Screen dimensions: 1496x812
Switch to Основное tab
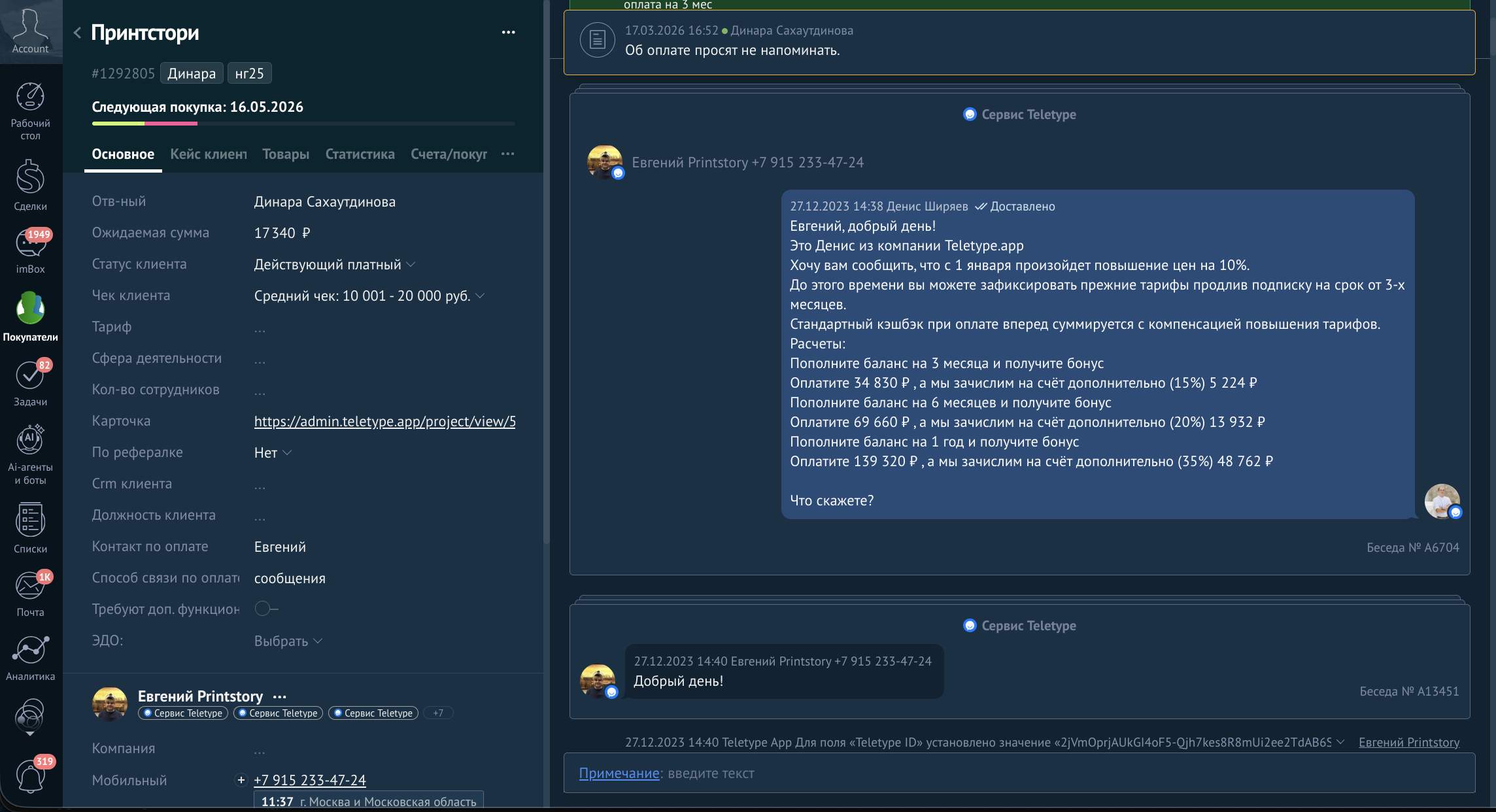click(123, 154)
